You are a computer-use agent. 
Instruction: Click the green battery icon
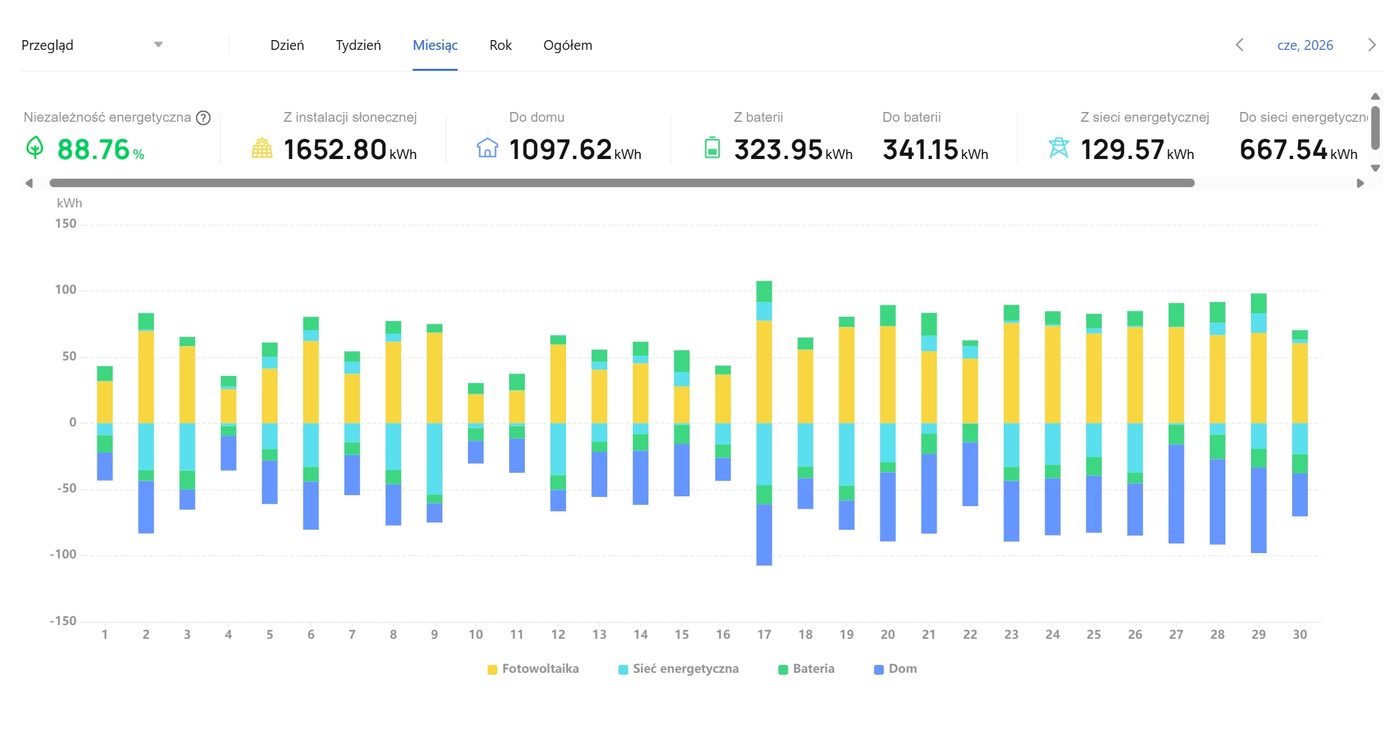712,149
